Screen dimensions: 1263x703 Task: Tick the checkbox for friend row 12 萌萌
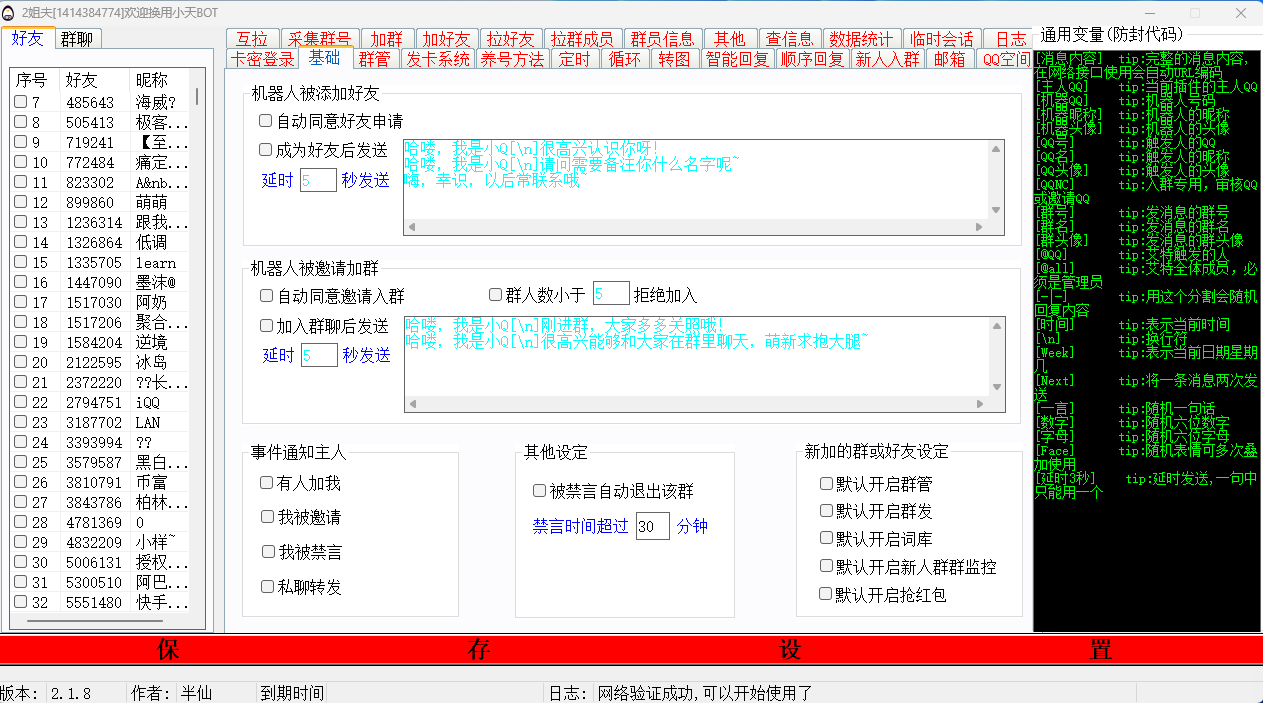click(x=21, y=202)
